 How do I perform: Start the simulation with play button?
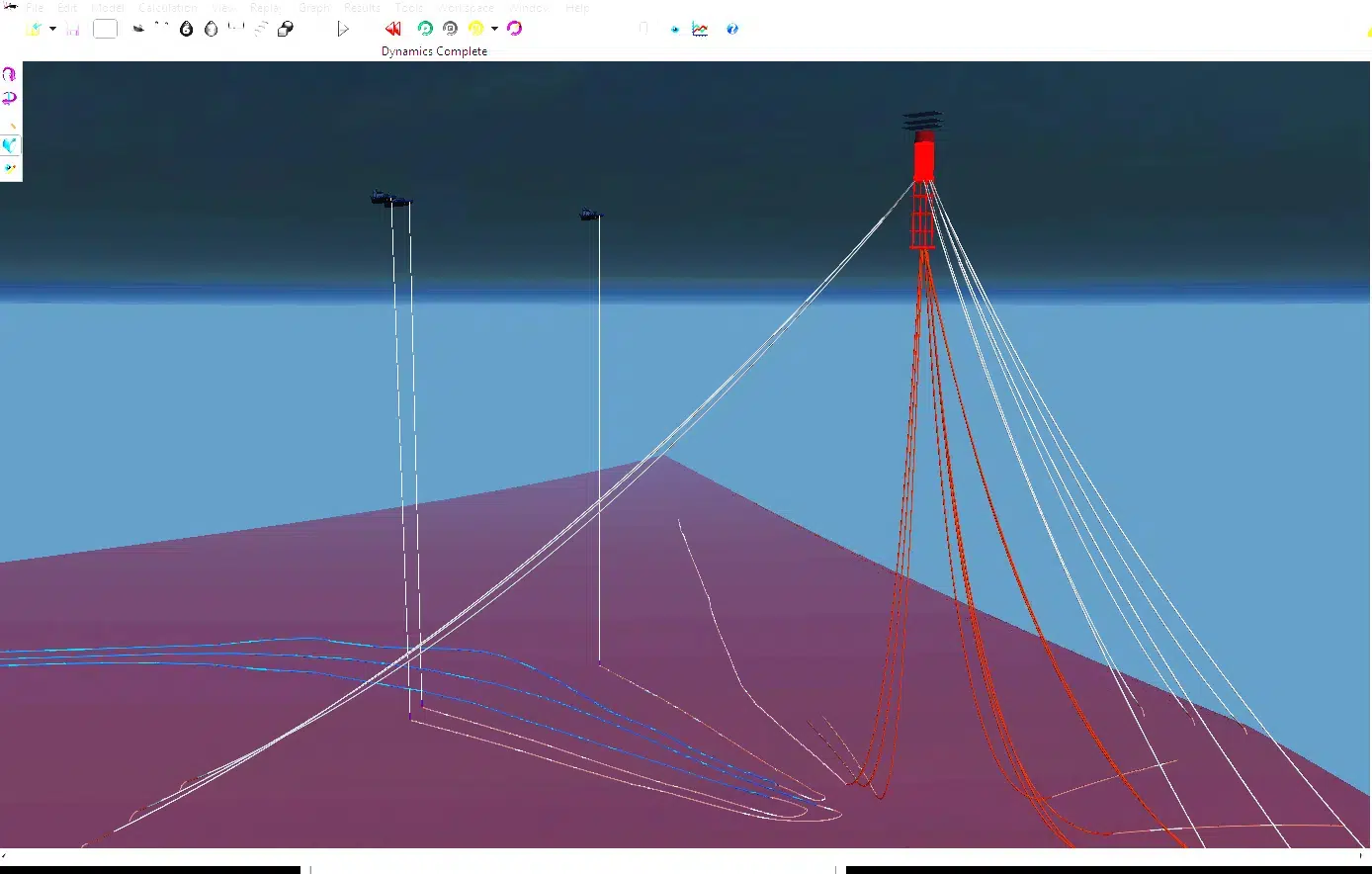click(x=343, y=30)
